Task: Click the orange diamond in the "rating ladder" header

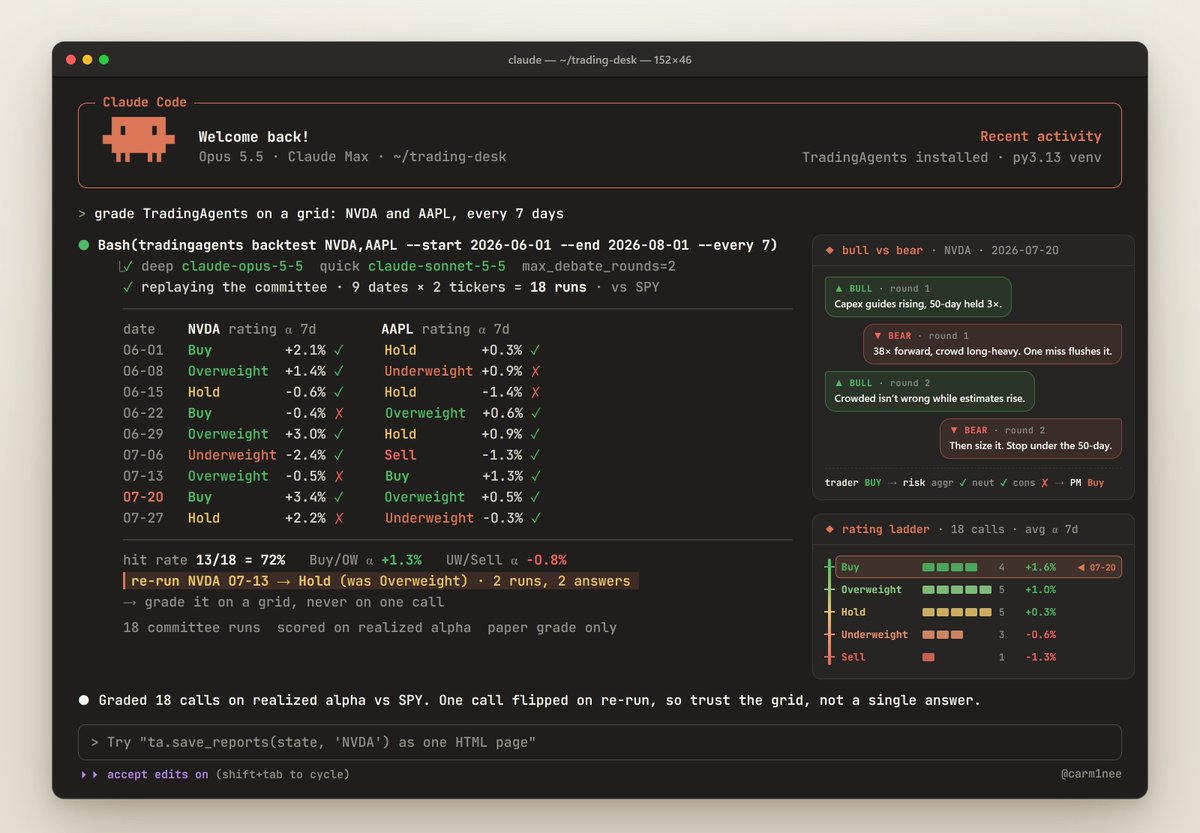Action: point(830,529)
